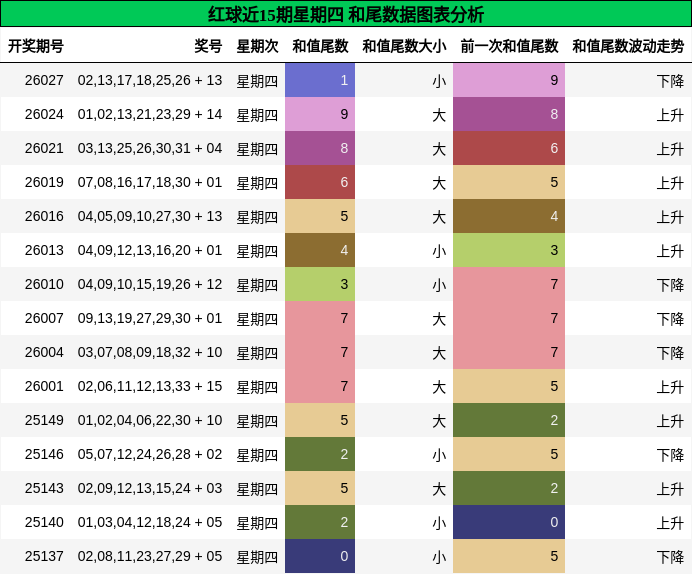Select the 和值尾数大小 column header
Viewport: 692px width, 574px height.
(404, 46)
